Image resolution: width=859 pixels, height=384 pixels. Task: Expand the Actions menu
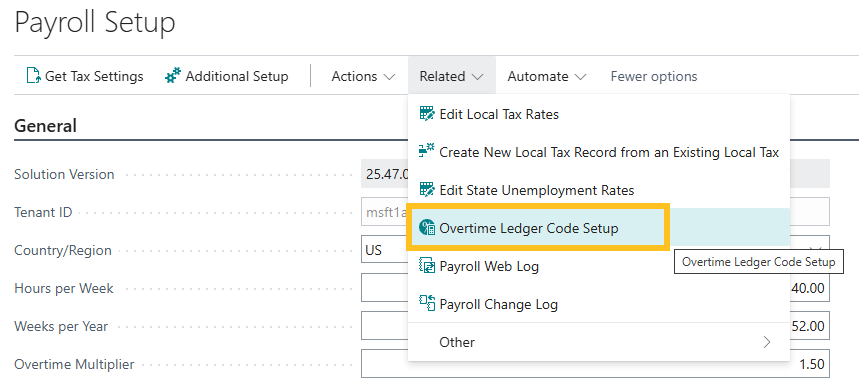363,76
